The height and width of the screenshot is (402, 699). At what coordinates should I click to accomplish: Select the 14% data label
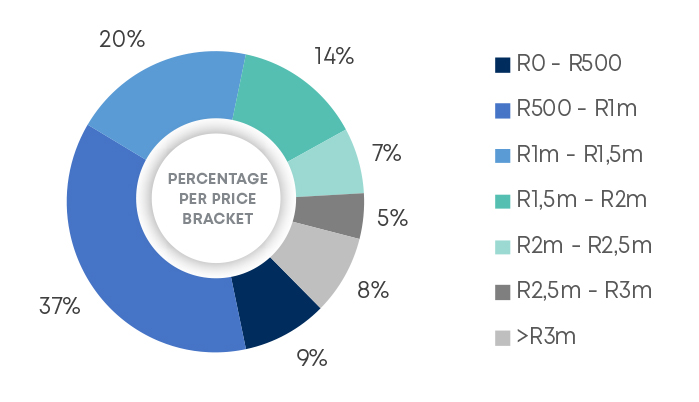[333, 56]
